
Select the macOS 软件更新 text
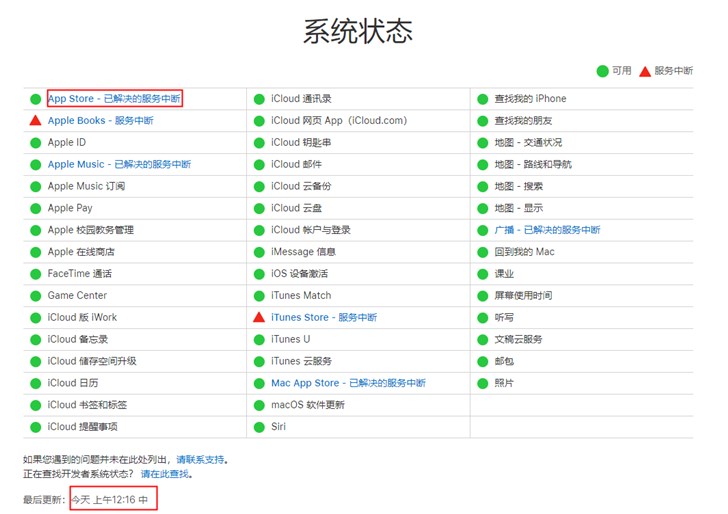pyautogui.click(x=308, y=405)
